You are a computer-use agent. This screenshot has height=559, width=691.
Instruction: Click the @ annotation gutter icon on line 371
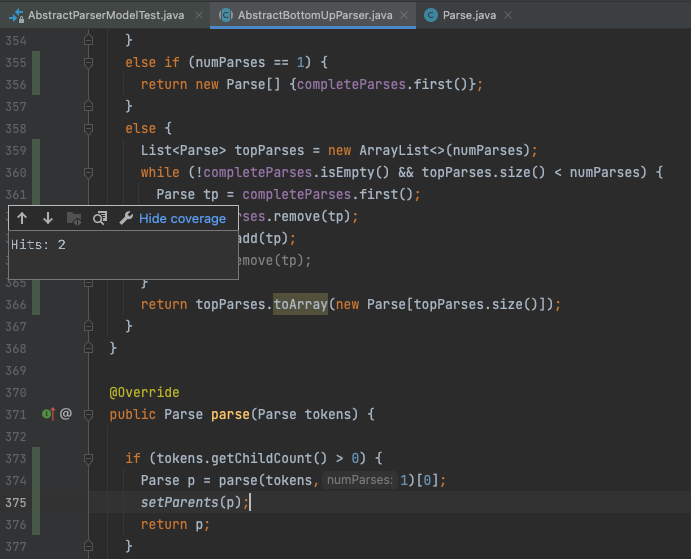point(66,414)
